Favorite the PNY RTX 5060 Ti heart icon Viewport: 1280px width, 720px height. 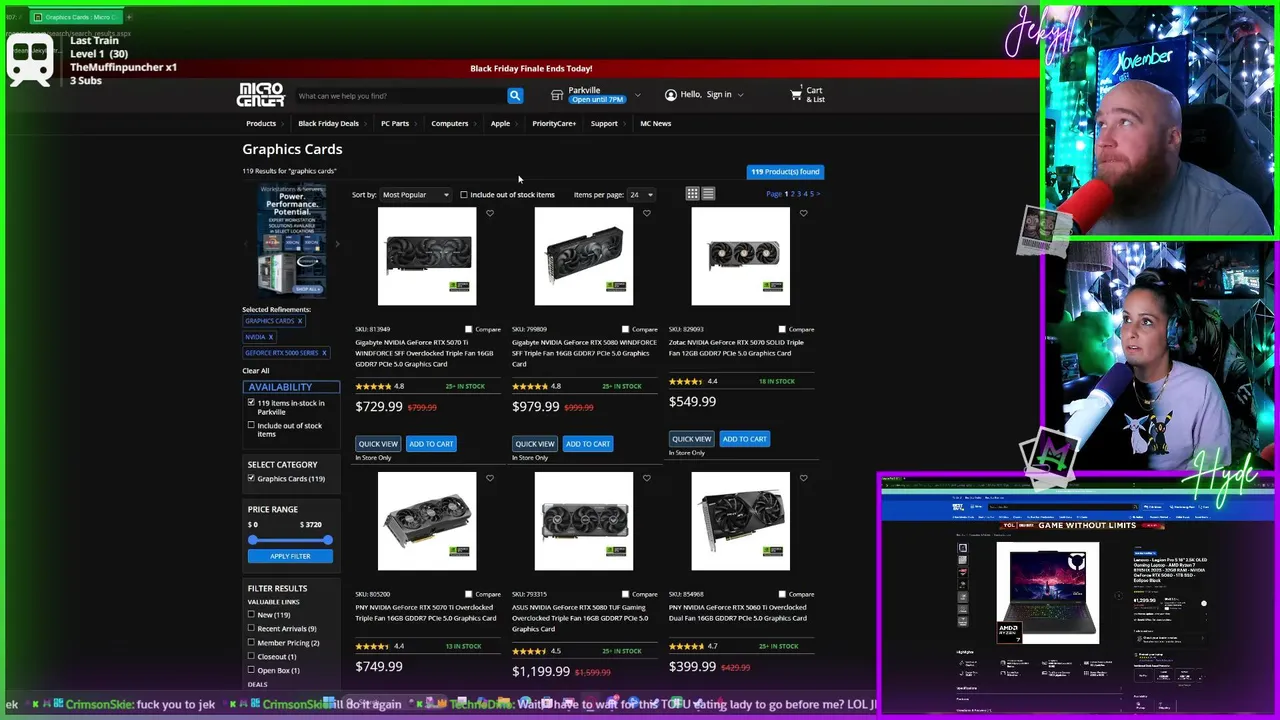click(x=804, y=478)
